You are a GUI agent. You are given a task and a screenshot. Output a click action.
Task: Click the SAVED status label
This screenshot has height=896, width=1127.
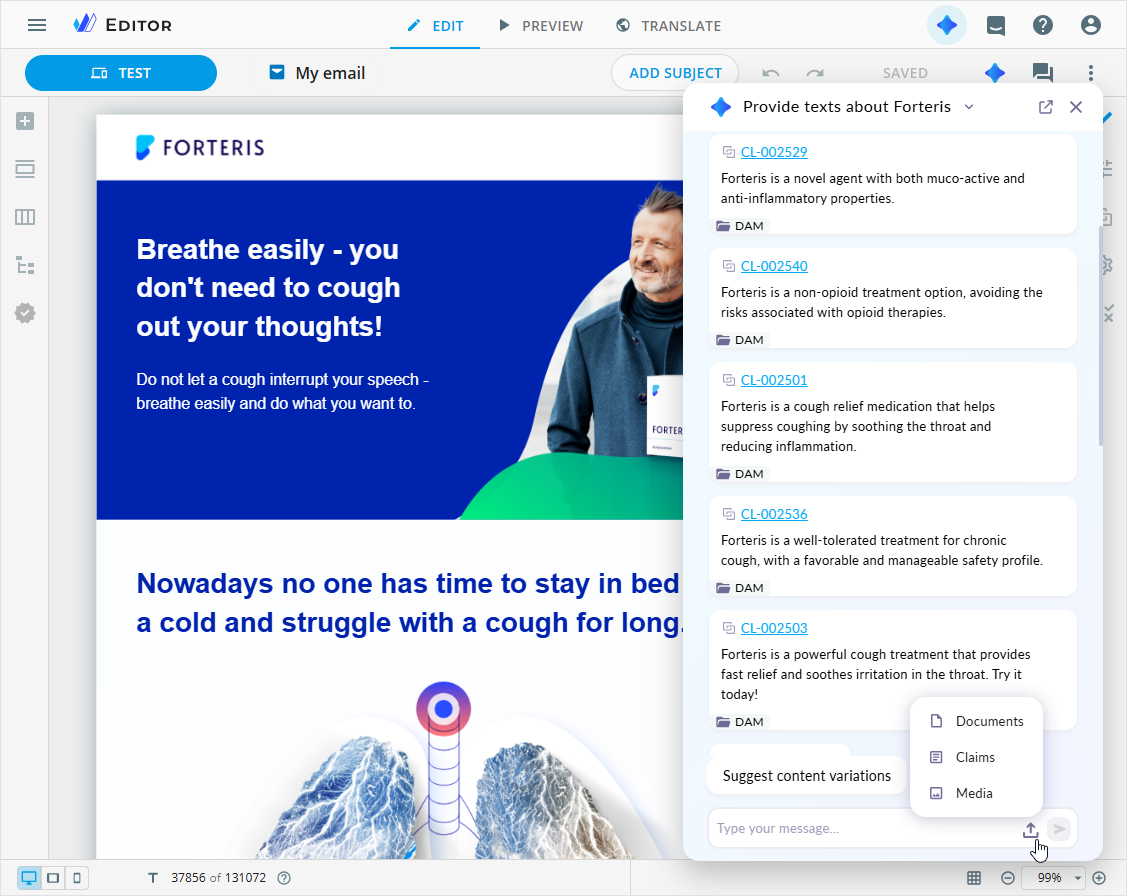pyautogui.click(x=905, y=73)
